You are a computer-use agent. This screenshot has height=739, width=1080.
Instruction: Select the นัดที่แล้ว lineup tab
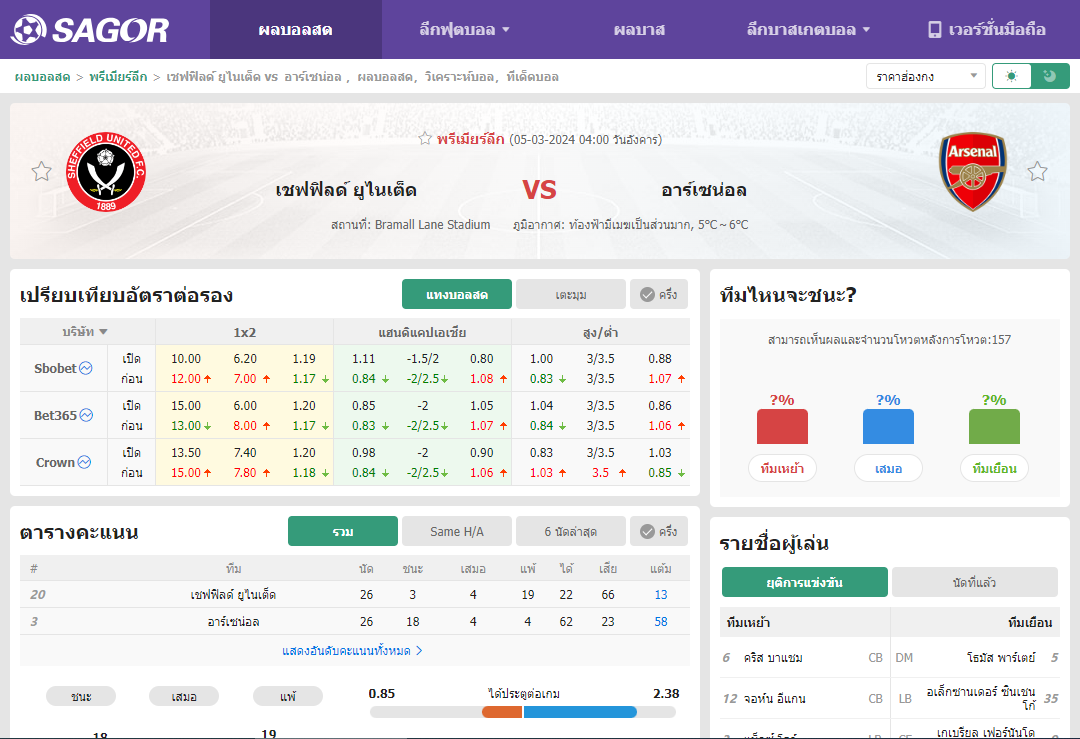[975, 583]
